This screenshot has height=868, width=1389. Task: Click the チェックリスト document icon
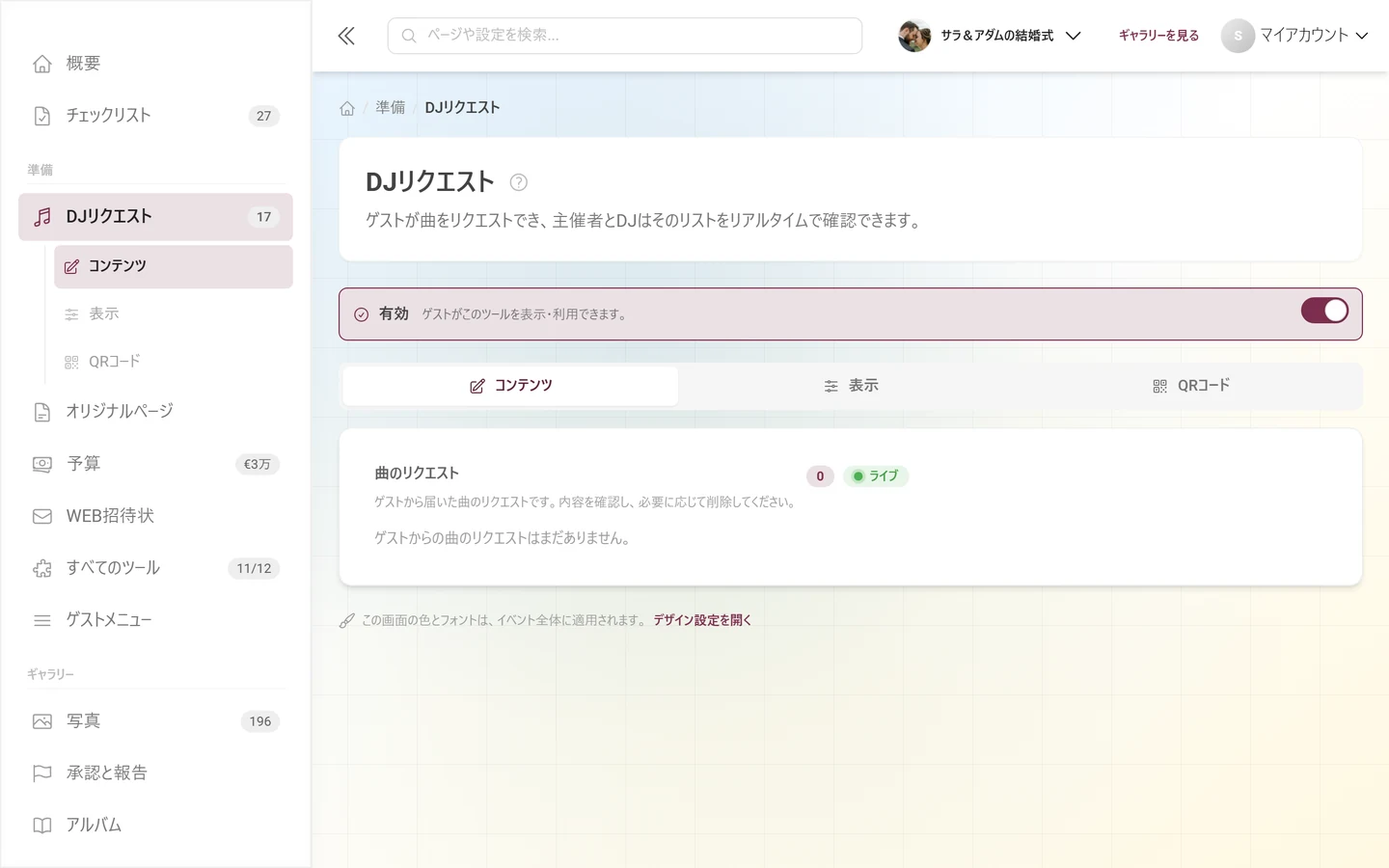[x=42, y=116]
